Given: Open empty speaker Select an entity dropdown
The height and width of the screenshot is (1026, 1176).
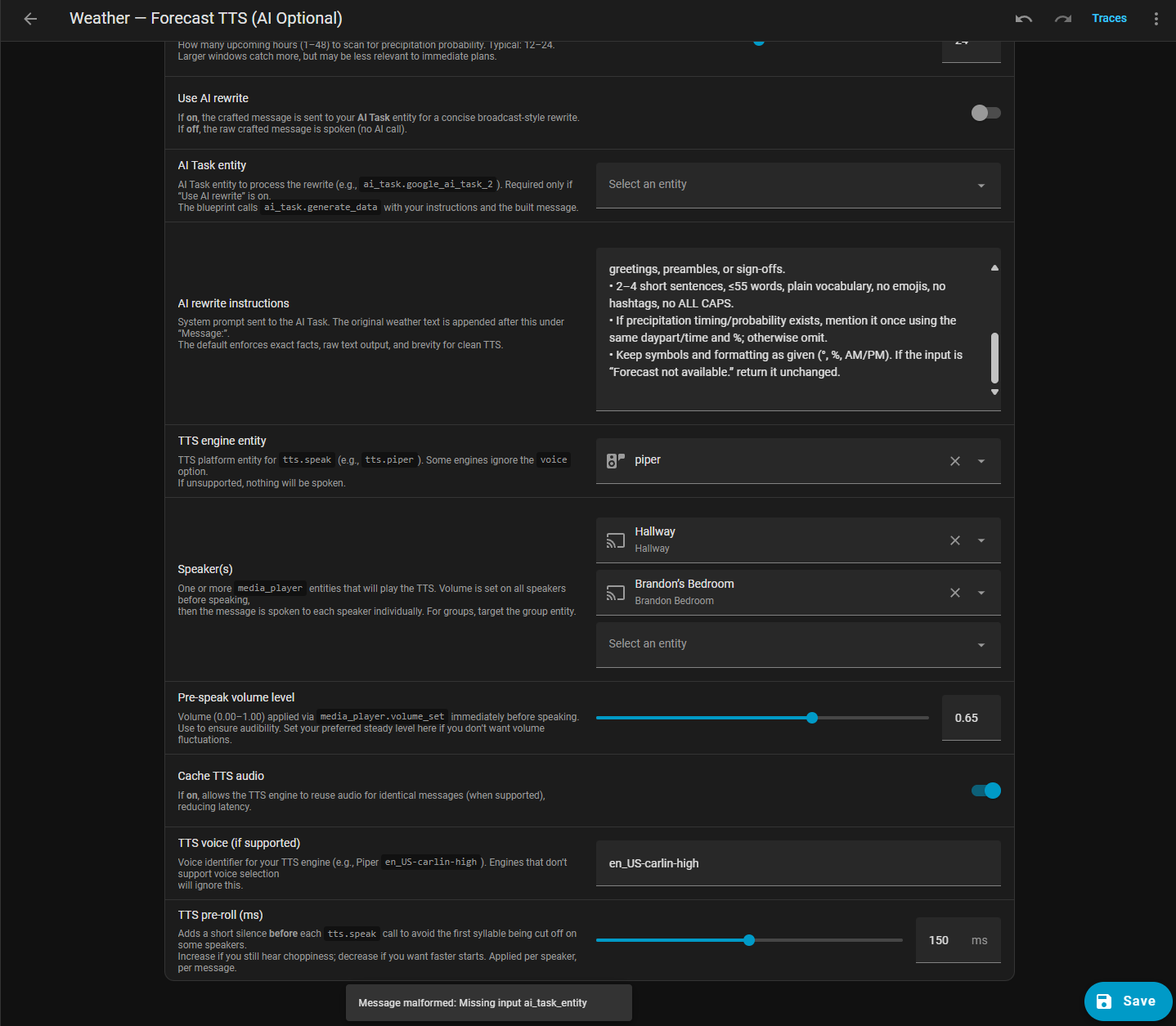Looking at the screenshot, I should click(797, 644).
